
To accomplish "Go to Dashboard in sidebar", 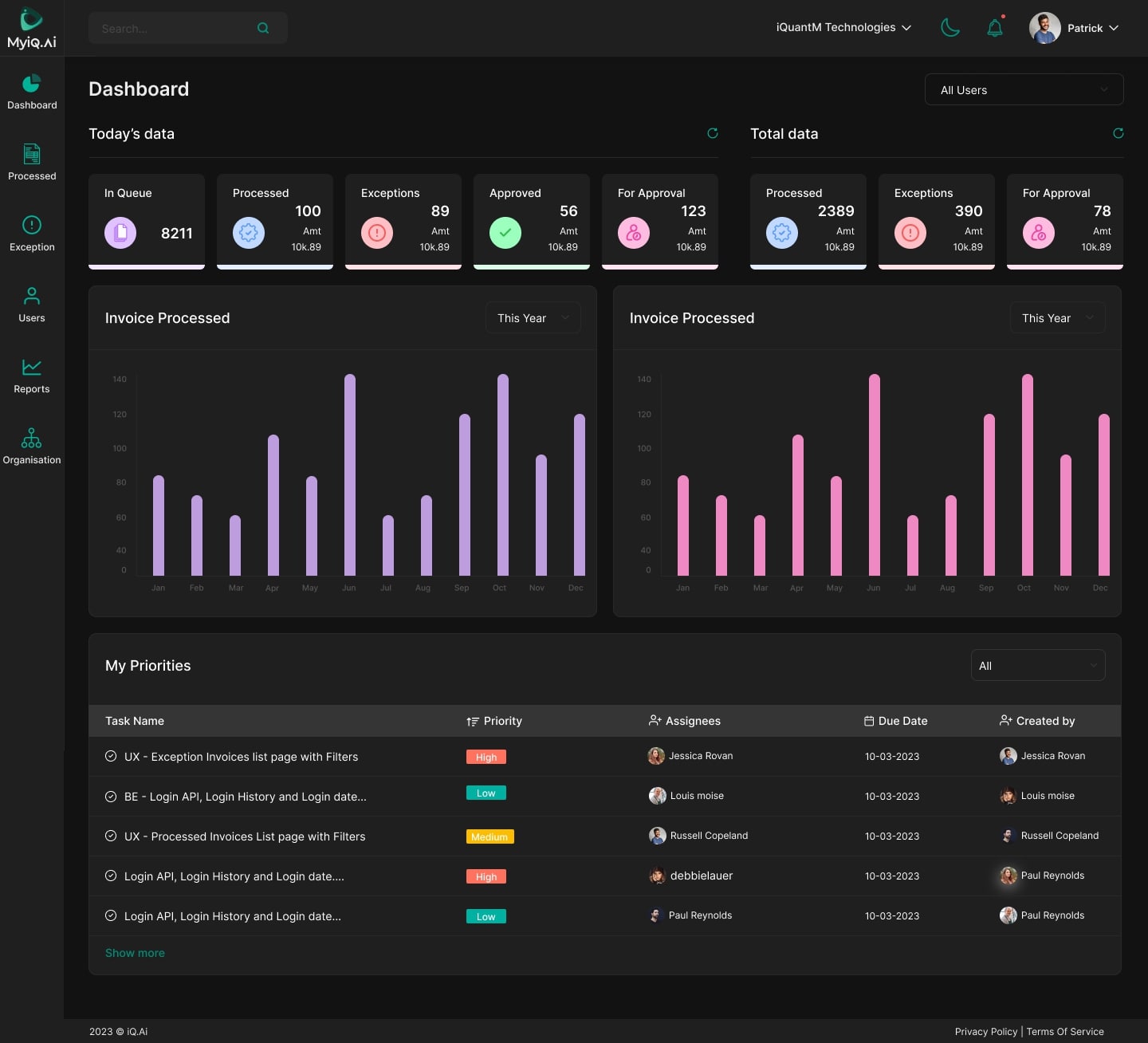I will point(32,92).
